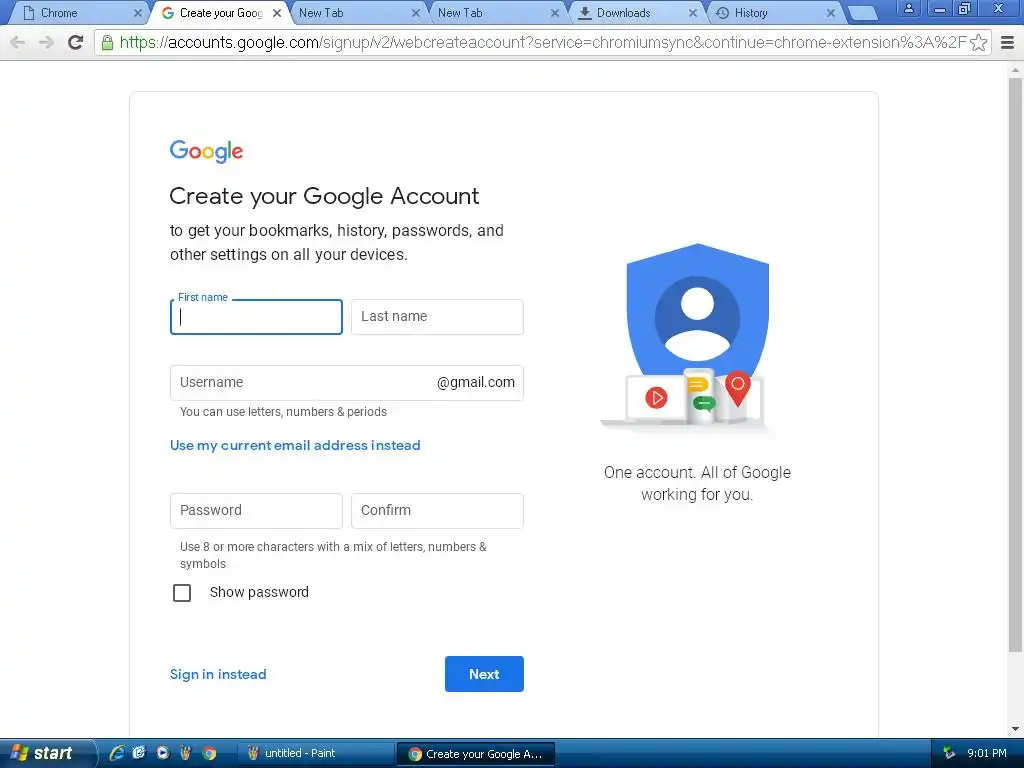The width and height of the screenshot is (1024, 768).
Task: Open the Chrome hamburger menu
Action: (x=1007, y=42)
